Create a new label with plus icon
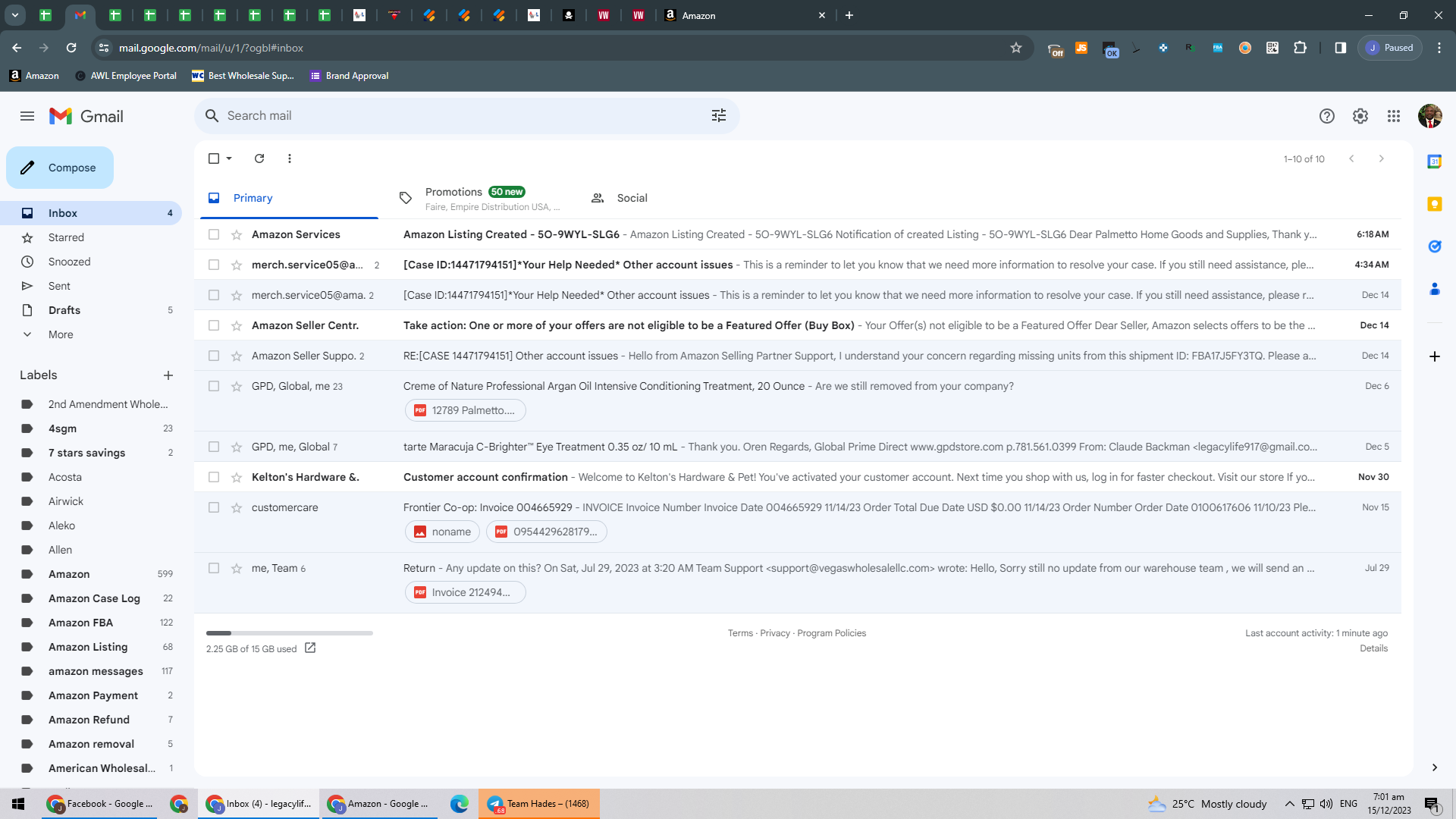 [168, 375]
